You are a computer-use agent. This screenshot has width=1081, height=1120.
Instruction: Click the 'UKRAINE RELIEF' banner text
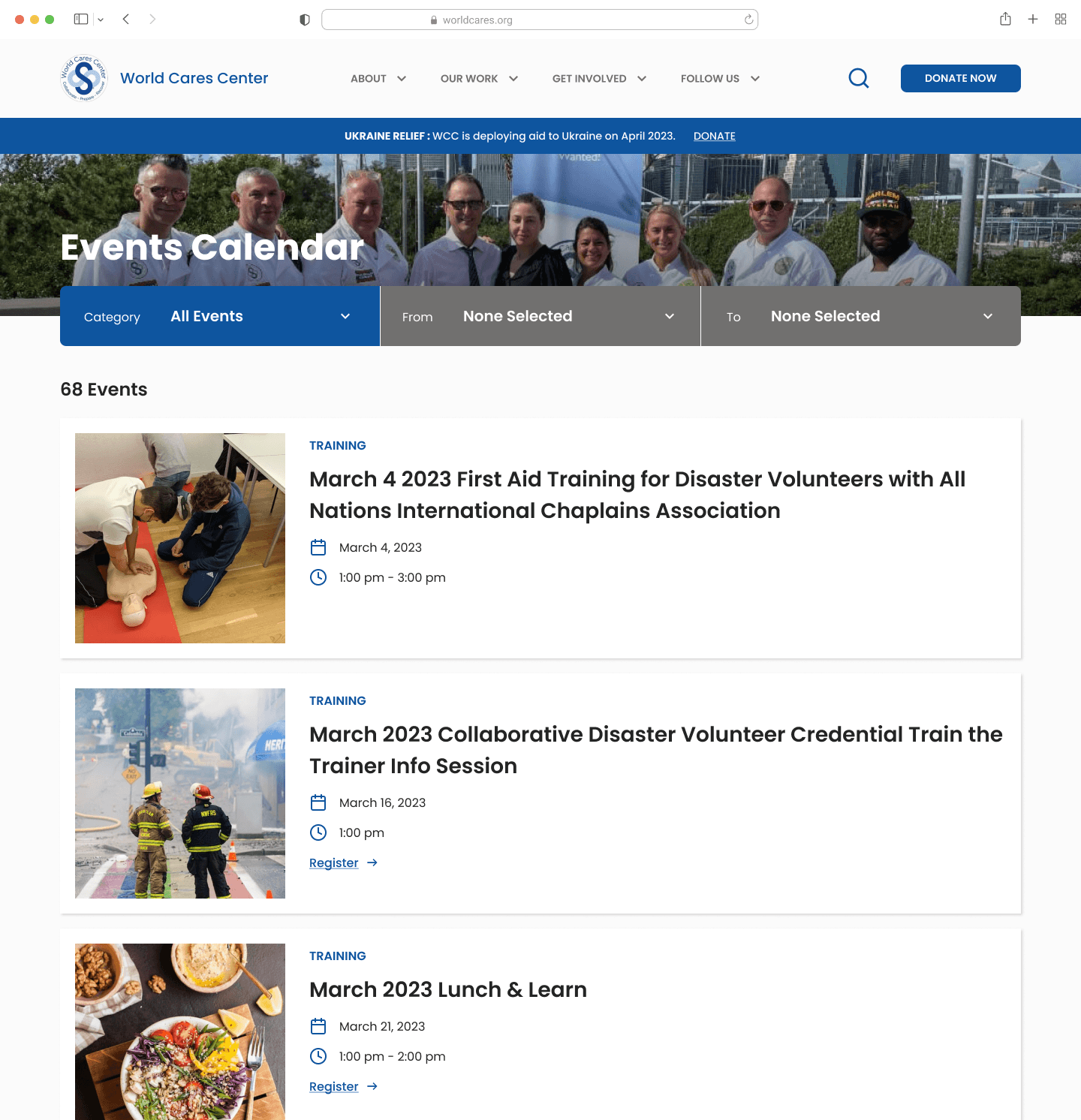[x=387, y=136]
